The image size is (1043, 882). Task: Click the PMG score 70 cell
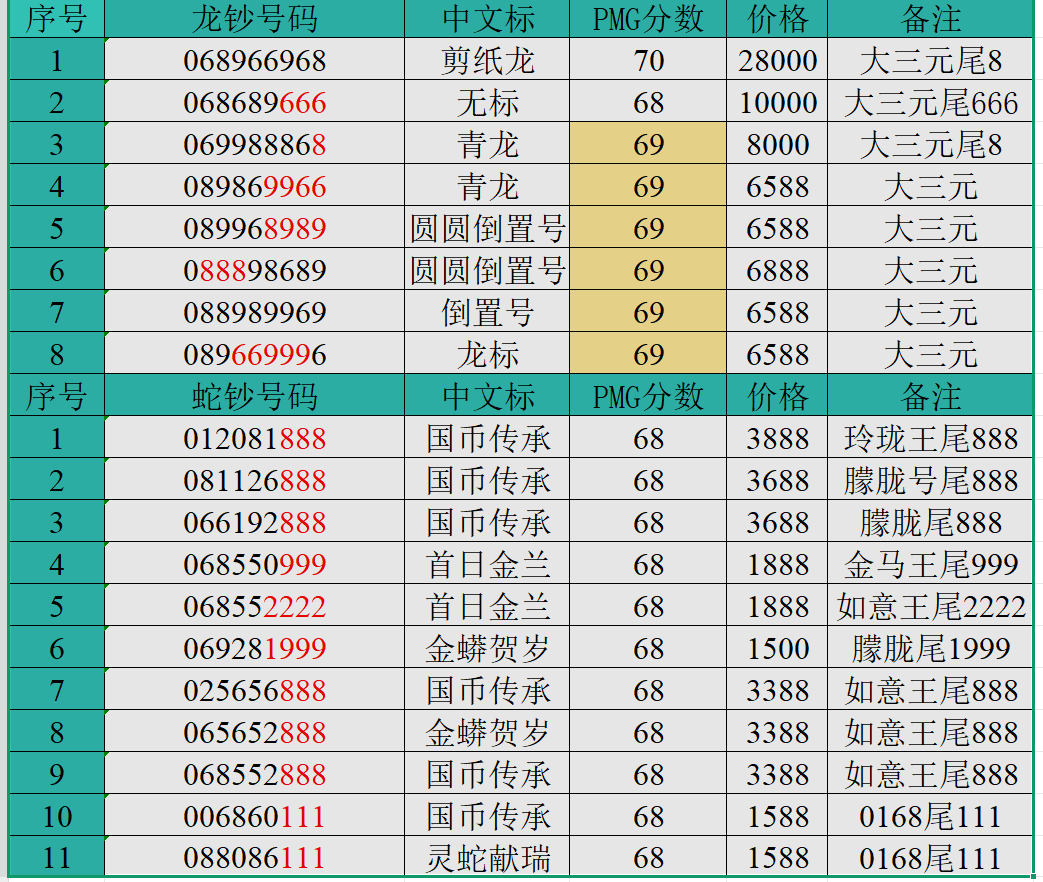[x=648, y=61]
